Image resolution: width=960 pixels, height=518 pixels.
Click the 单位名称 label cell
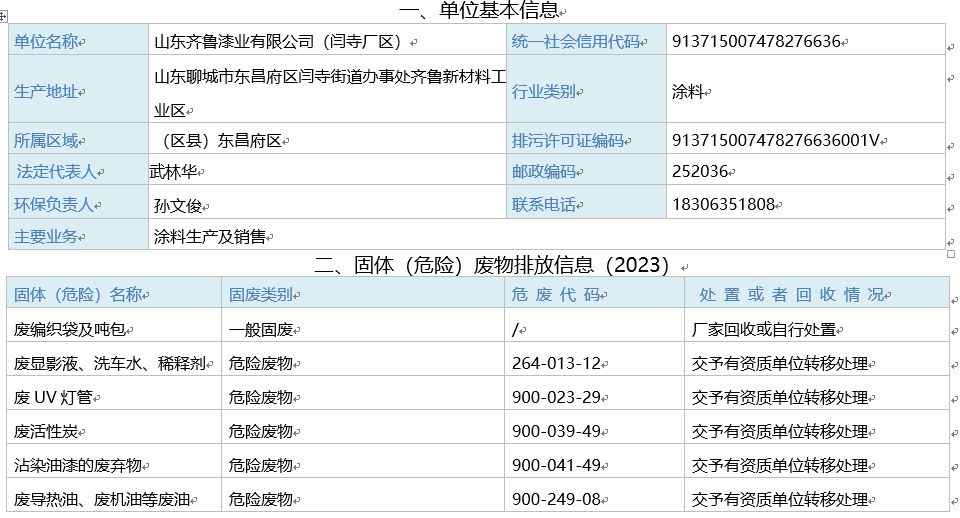tap(78, 40)
